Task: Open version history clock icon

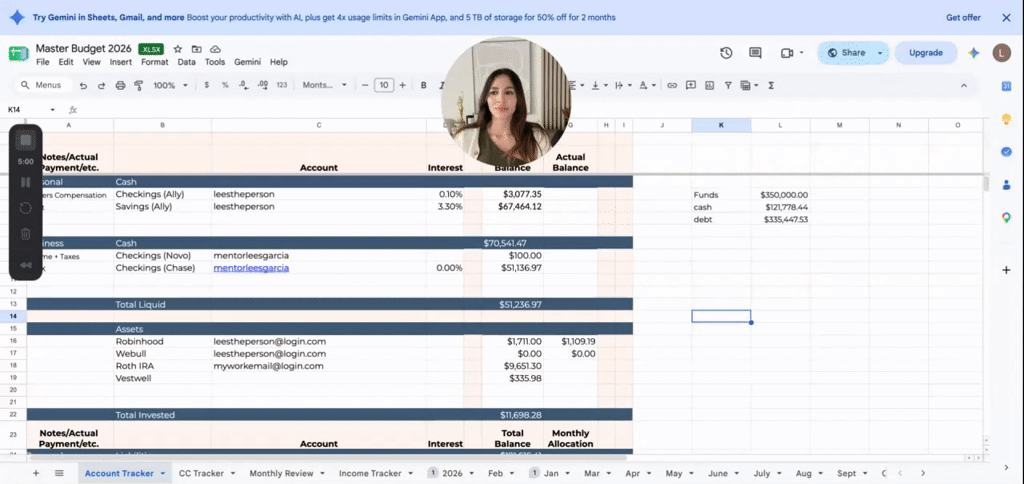Action: [x=726, y=53]
